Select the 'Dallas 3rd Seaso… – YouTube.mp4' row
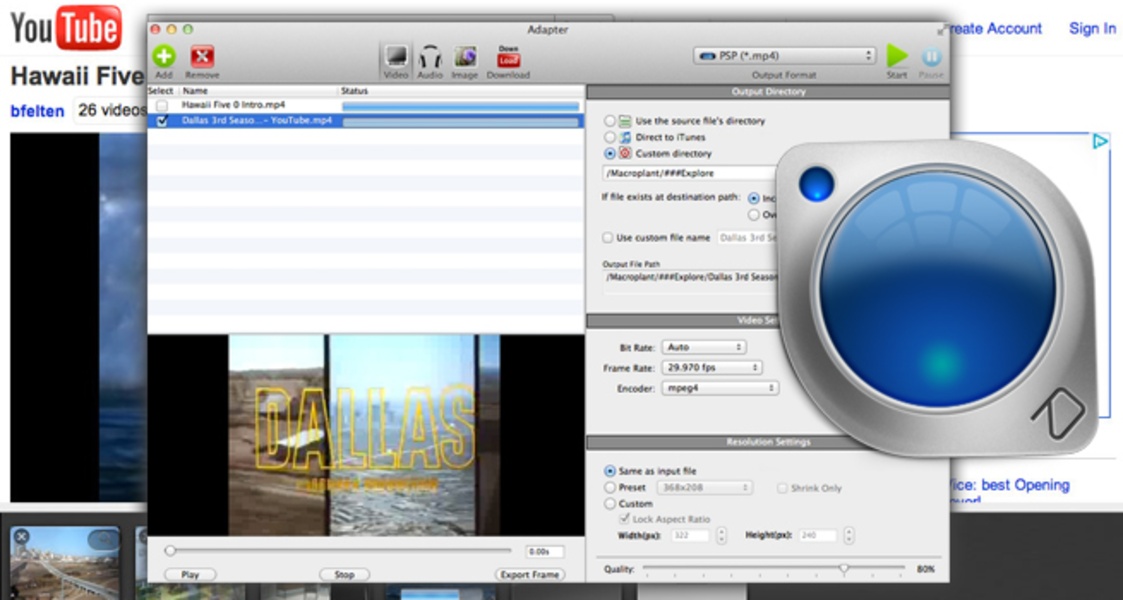The width and height of the screenshot is (1123, 600). point(366,121)
